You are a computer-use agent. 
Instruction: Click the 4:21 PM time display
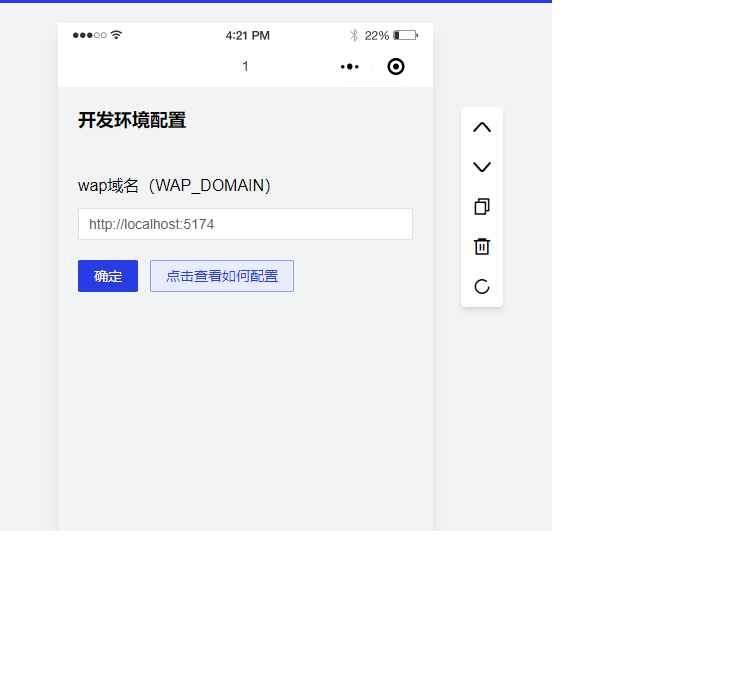point(247,35)
